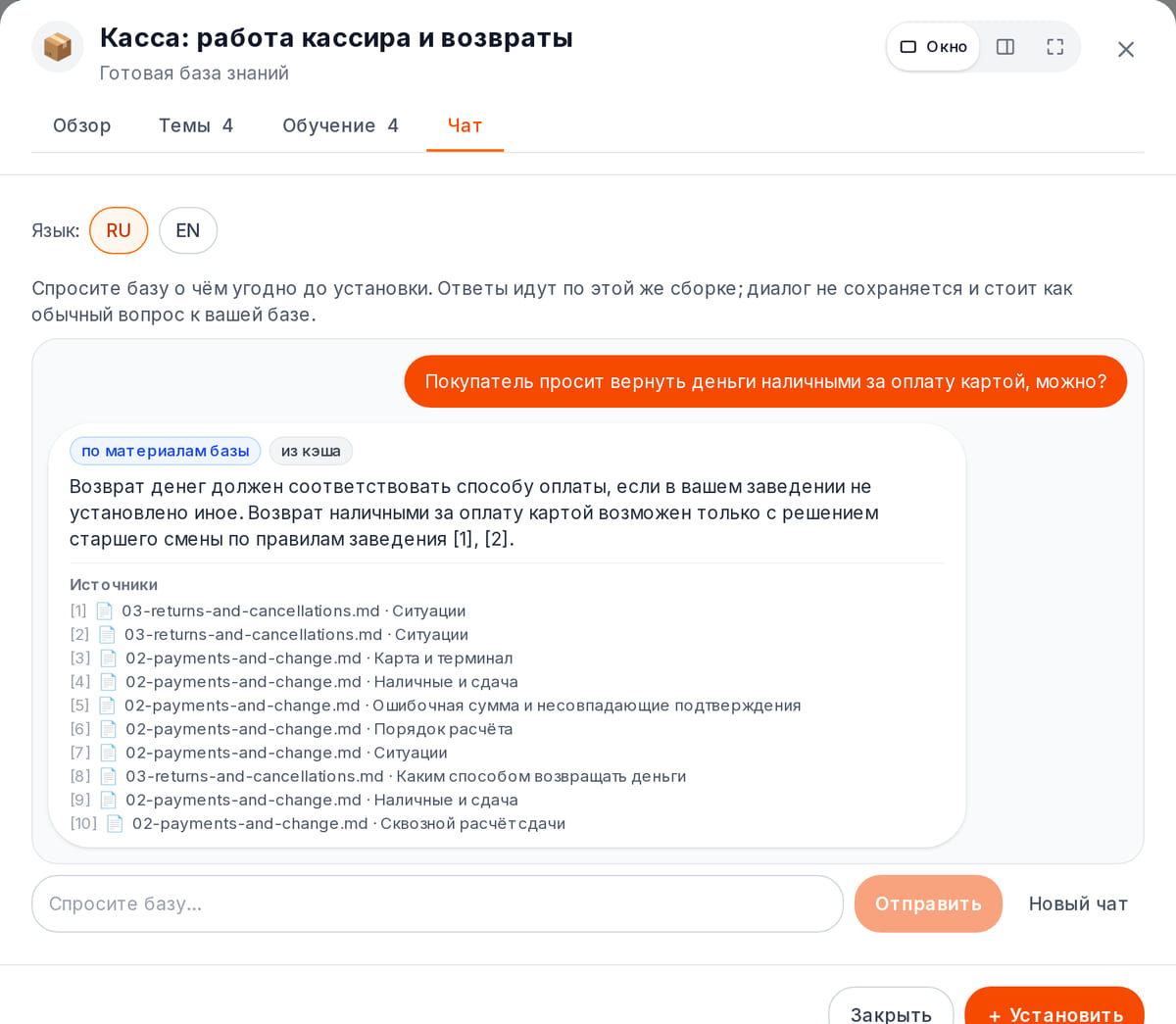
Task: Click the document icon of source [5]
Action: 108,705
